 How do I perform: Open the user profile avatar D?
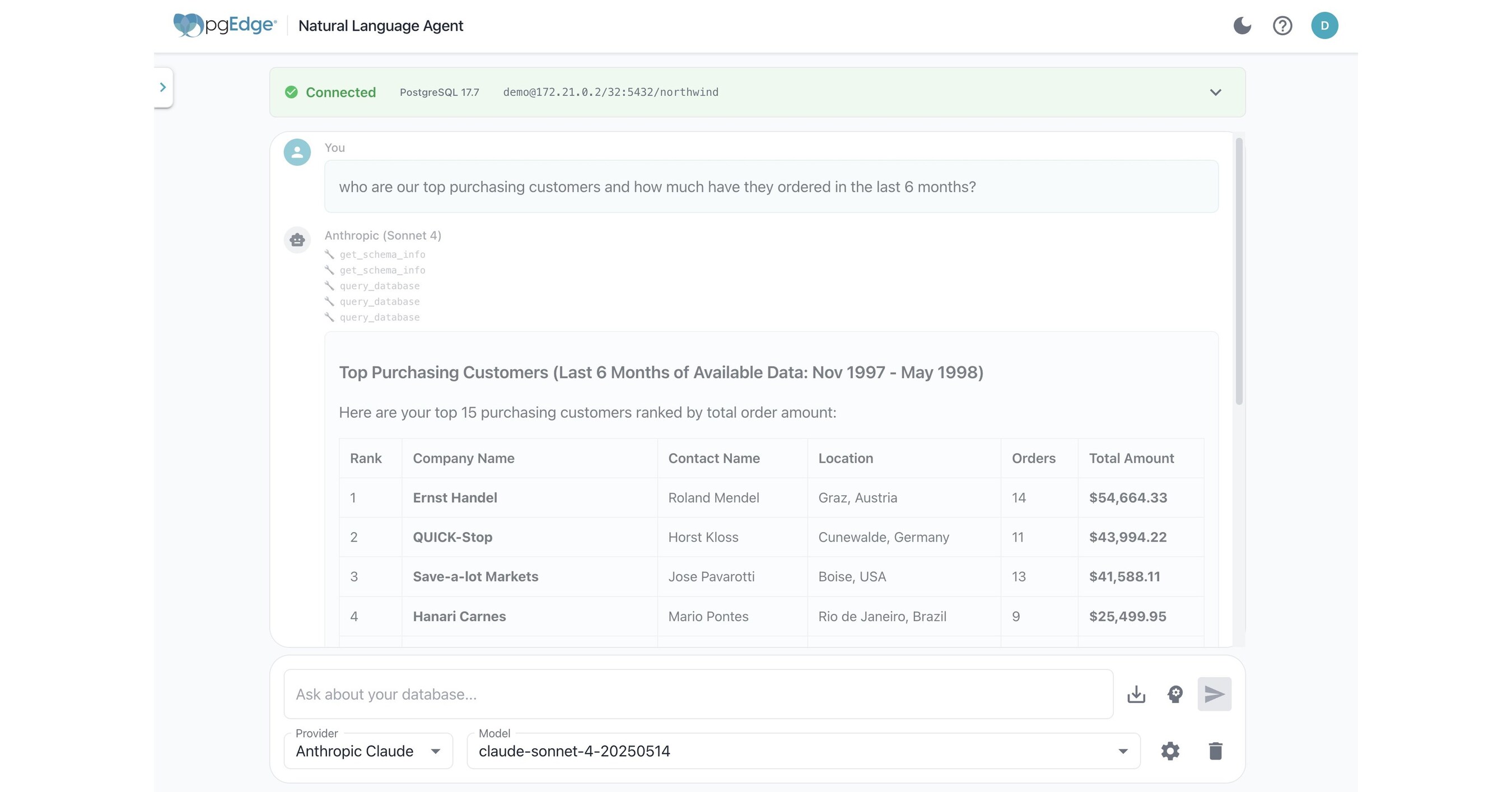(1325, 25)
